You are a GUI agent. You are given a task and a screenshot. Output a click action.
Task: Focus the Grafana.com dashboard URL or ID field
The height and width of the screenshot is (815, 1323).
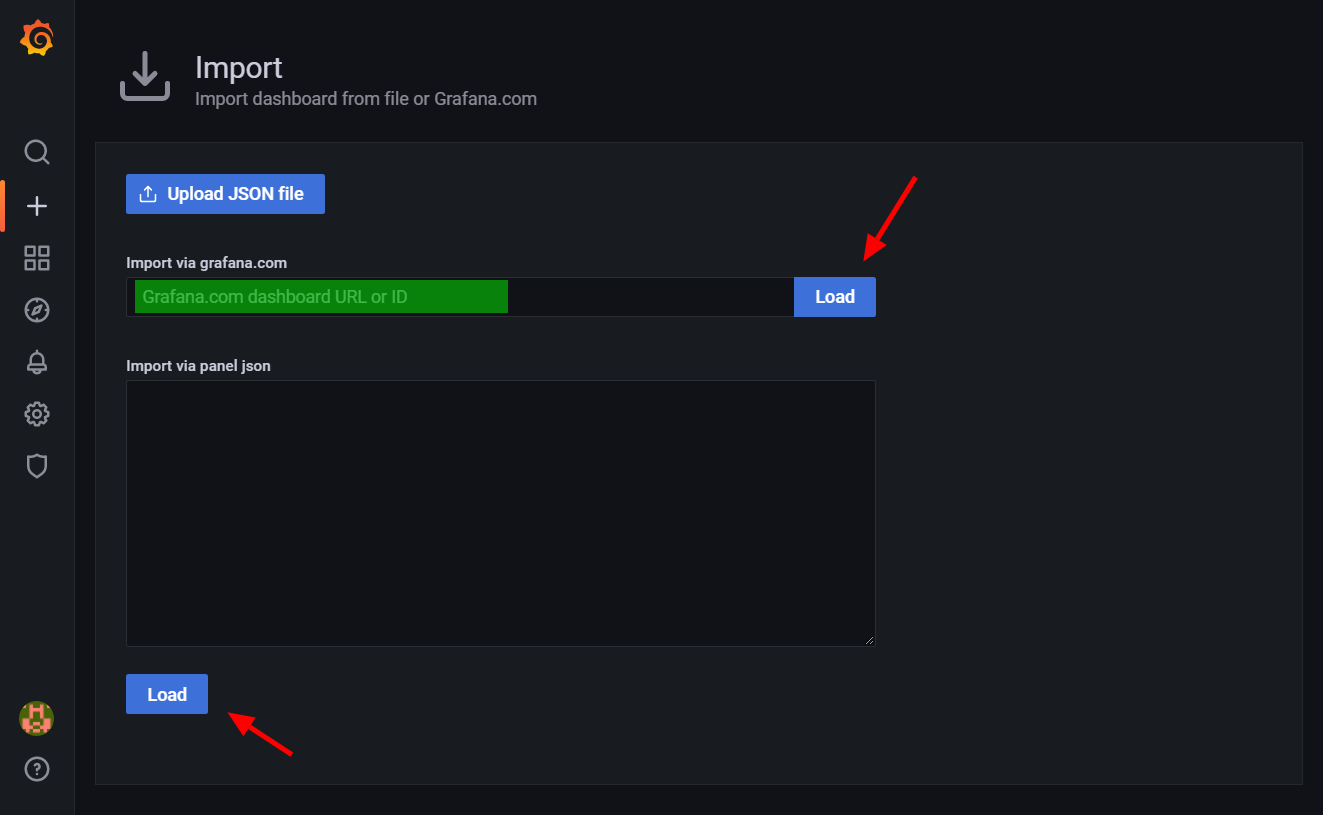(460, 297)
